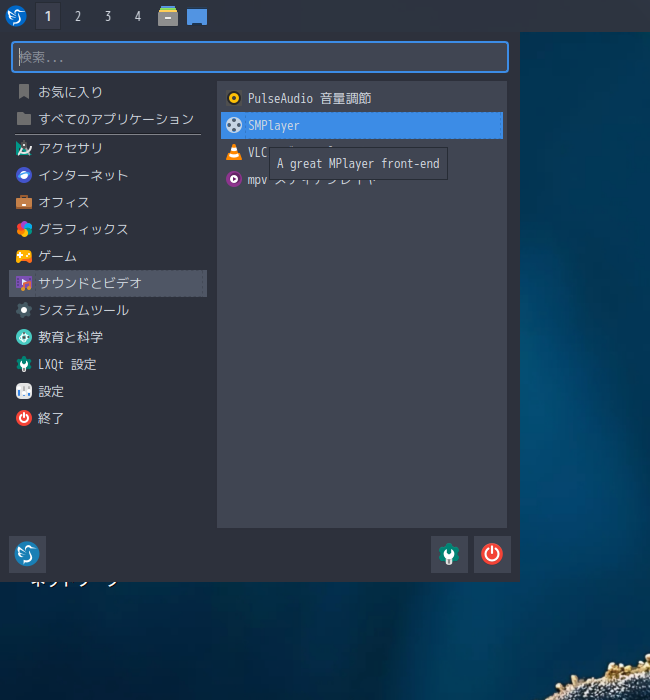Viewport: 650px width, 700px height.
Task: Click the ゲーム gamepad icon
Action: point(24,256)
